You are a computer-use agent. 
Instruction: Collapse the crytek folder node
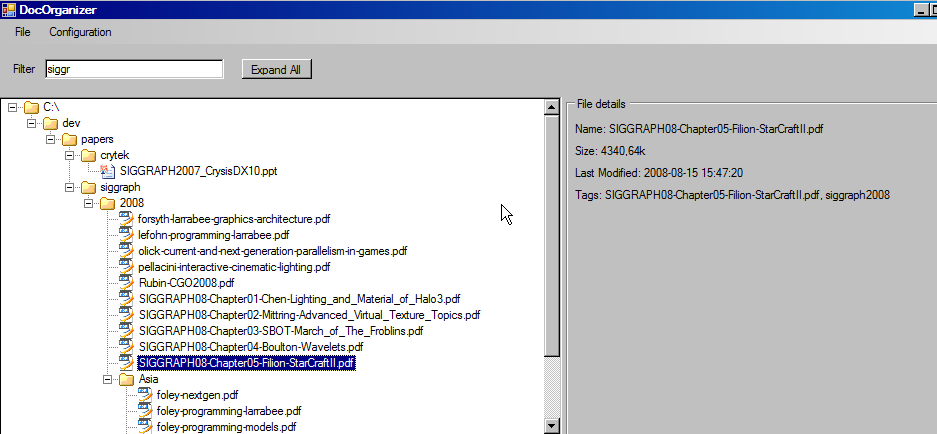pyautogui.click(x=70, y=155)
